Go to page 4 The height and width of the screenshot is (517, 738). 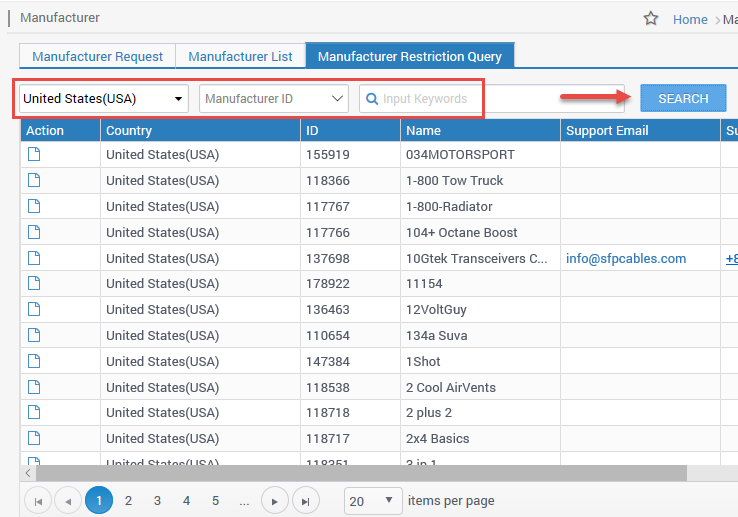[186, 501]
